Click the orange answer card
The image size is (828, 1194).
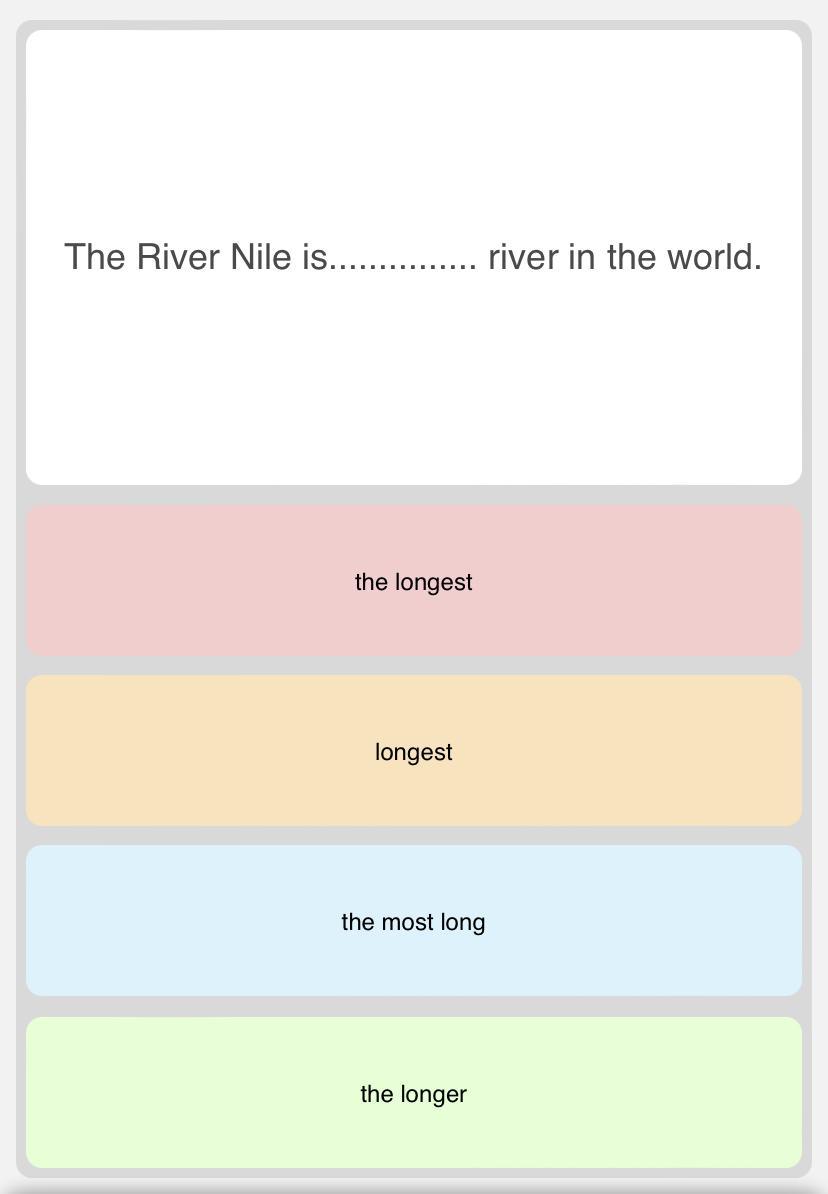click(x=413, y=750)
